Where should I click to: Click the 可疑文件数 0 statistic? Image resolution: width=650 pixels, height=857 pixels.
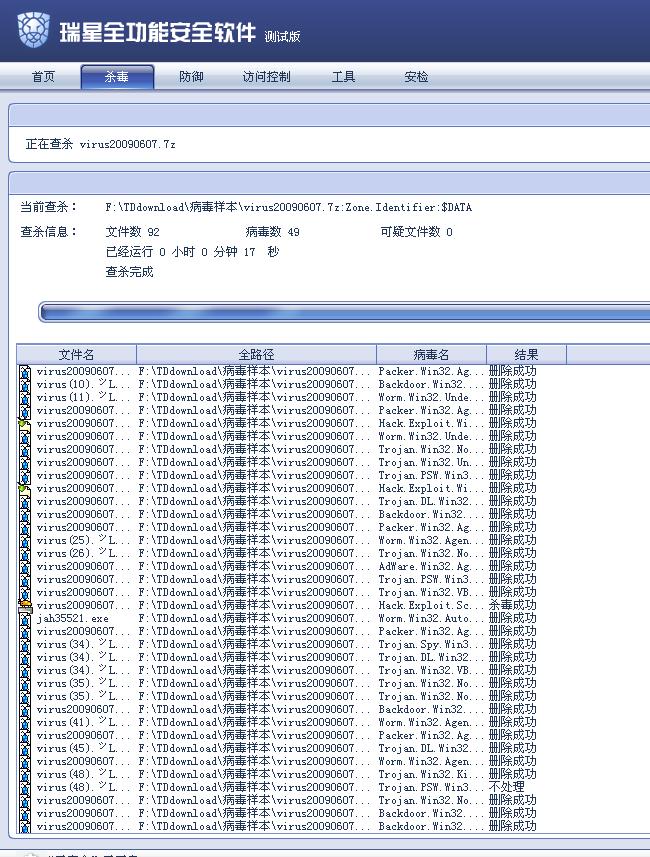417,232
